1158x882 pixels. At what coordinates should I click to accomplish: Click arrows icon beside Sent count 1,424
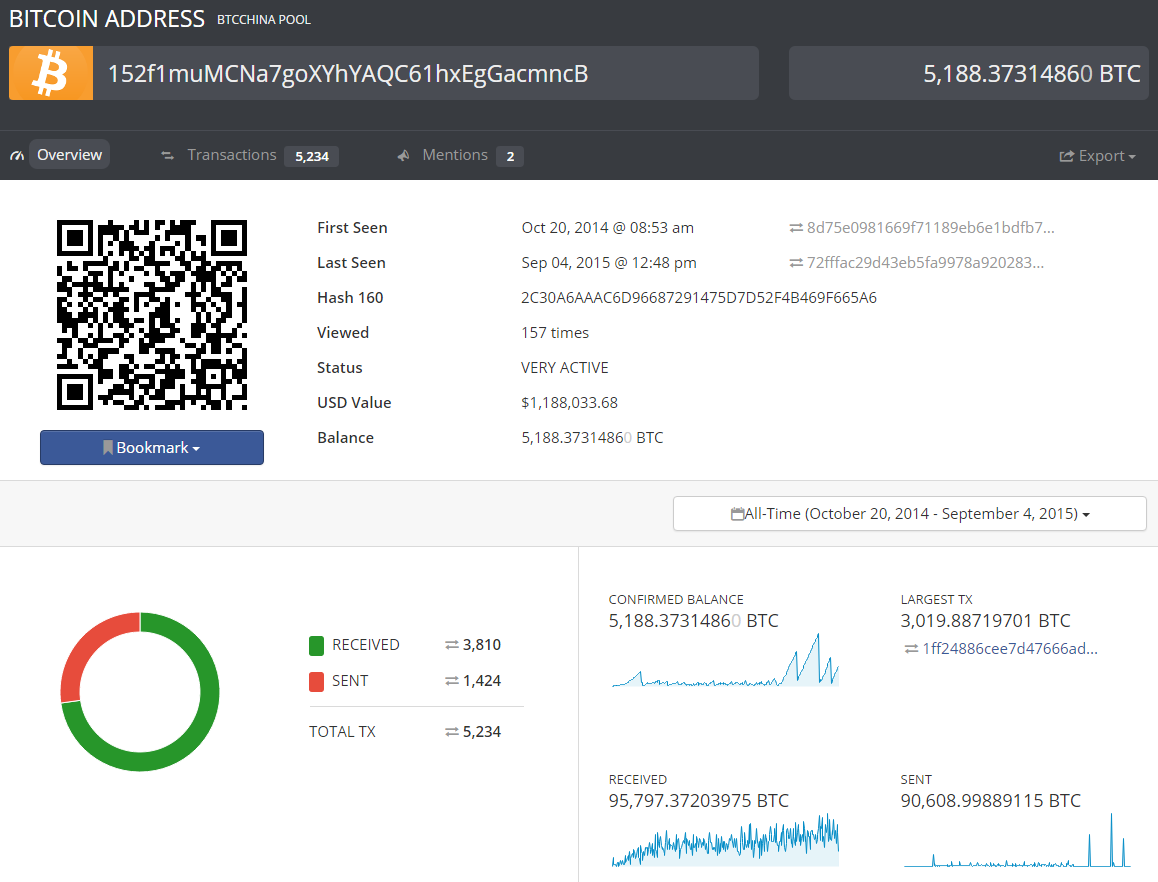point(452,681)
